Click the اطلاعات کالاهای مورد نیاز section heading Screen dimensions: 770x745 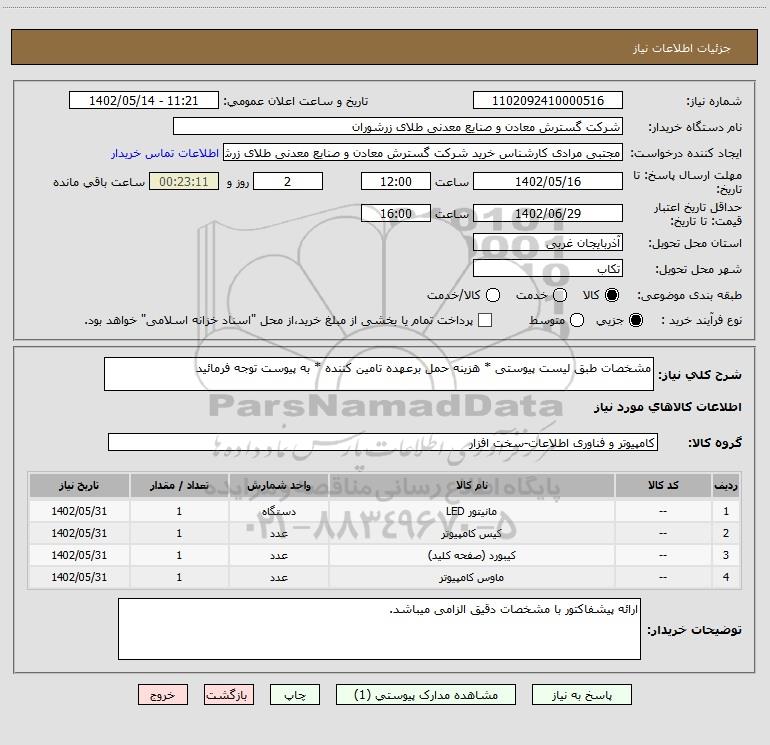coord(667,407)
